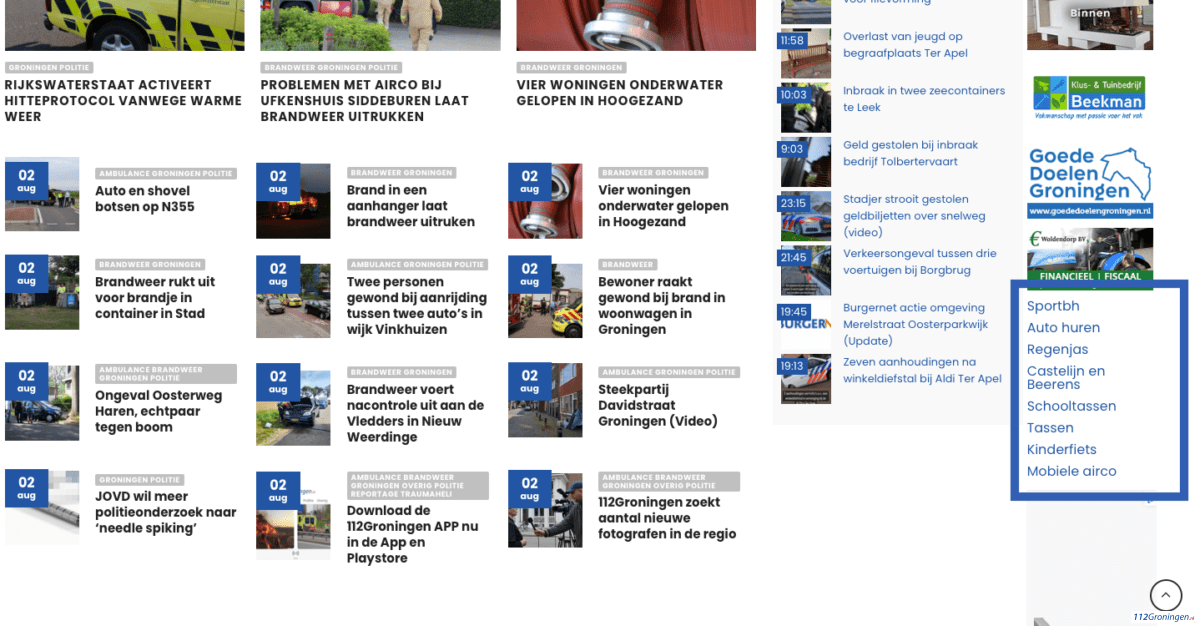Open the Goede Doelen Groningen banner

[x=1090, y=182]
